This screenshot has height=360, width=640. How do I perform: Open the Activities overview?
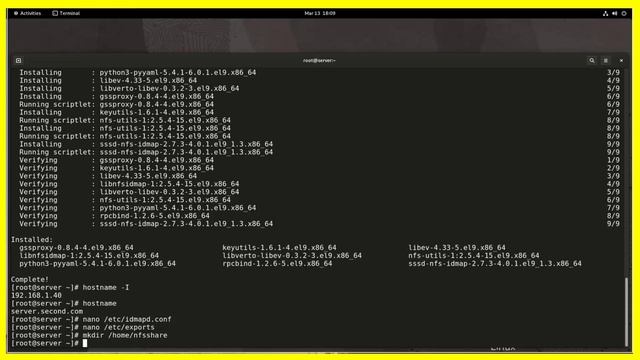click(x=27, y=13)
